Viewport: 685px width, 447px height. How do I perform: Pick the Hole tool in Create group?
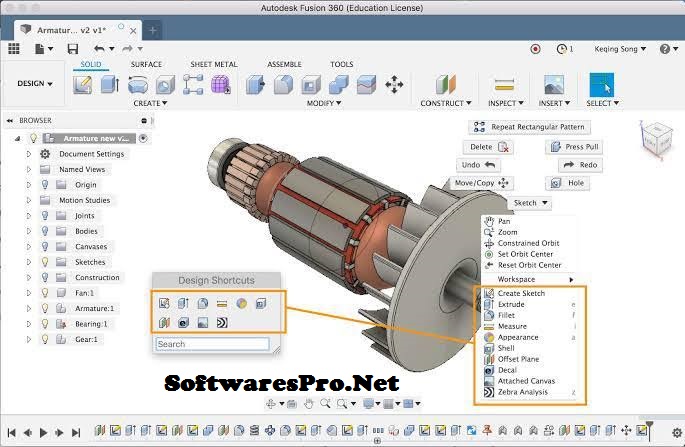[166, 84]
